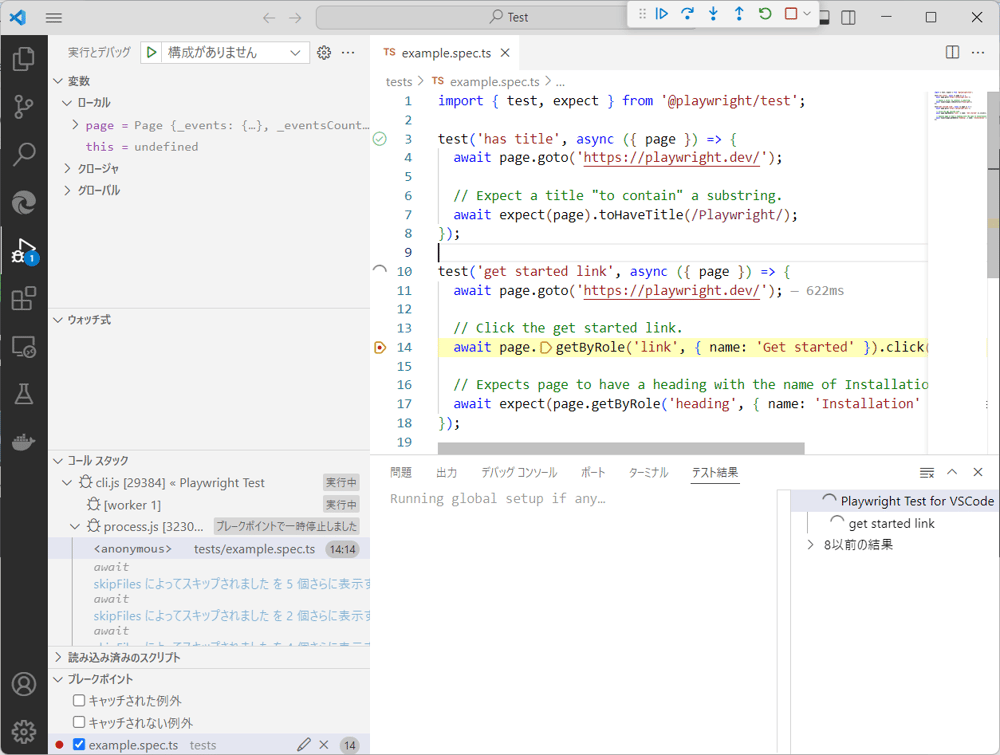
Task: Go forward with navigation arrow
Action: (295, 17)
